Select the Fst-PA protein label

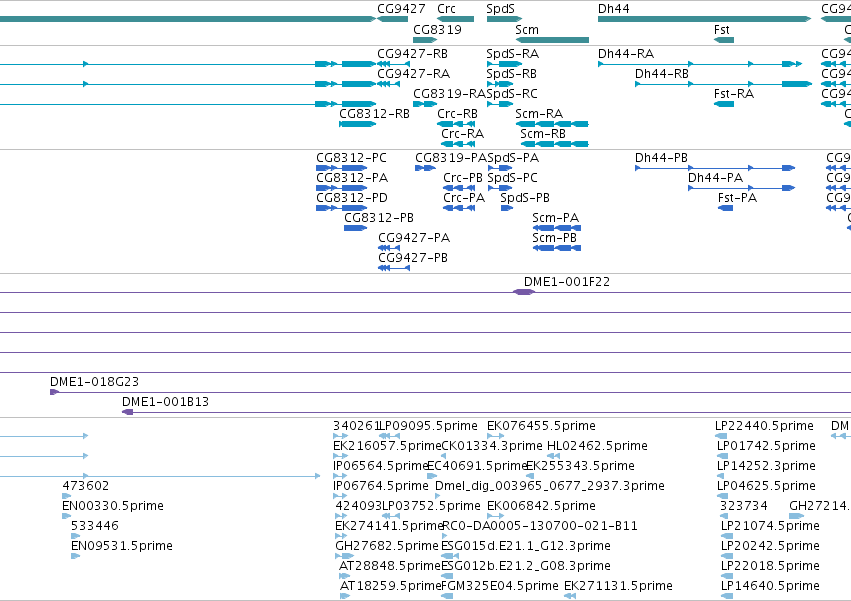pos(737,198)
